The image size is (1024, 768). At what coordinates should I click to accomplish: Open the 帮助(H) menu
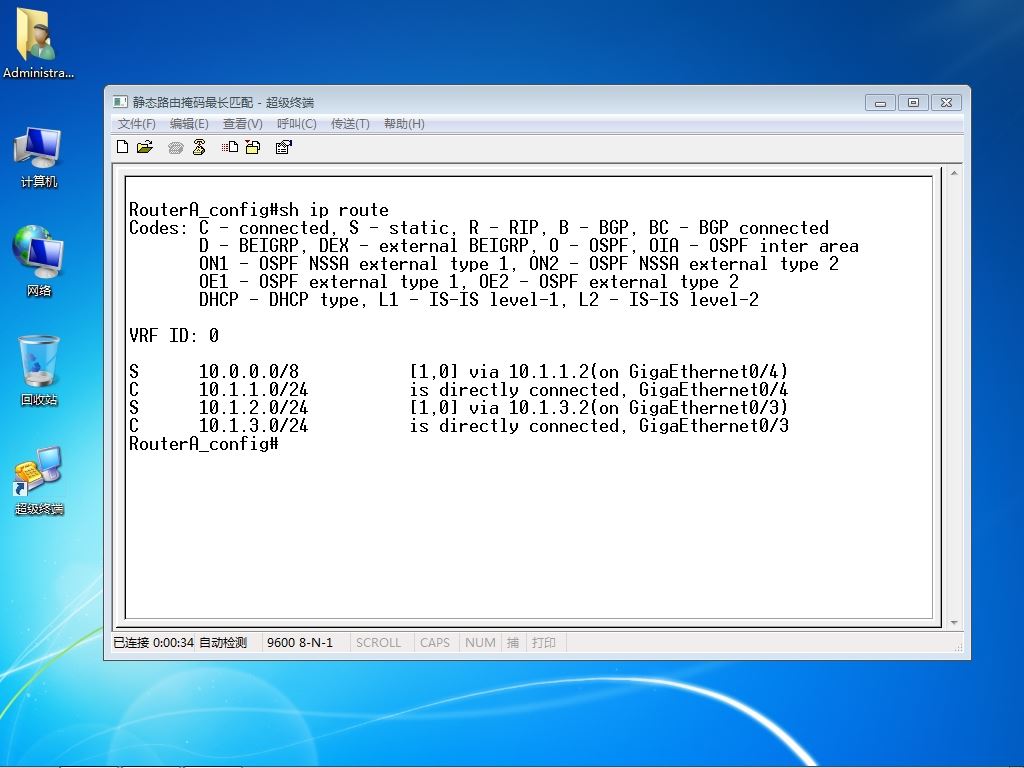coord(404,123)
